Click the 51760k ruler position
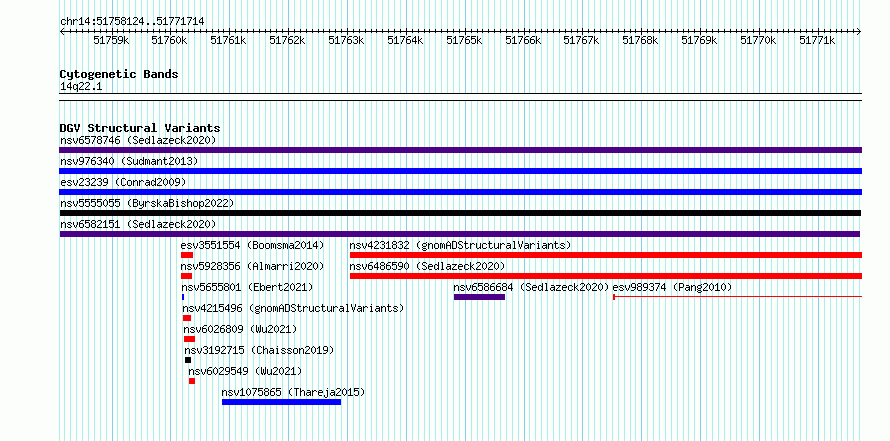The height and width of the screenshot is (441, 890). 170,40
